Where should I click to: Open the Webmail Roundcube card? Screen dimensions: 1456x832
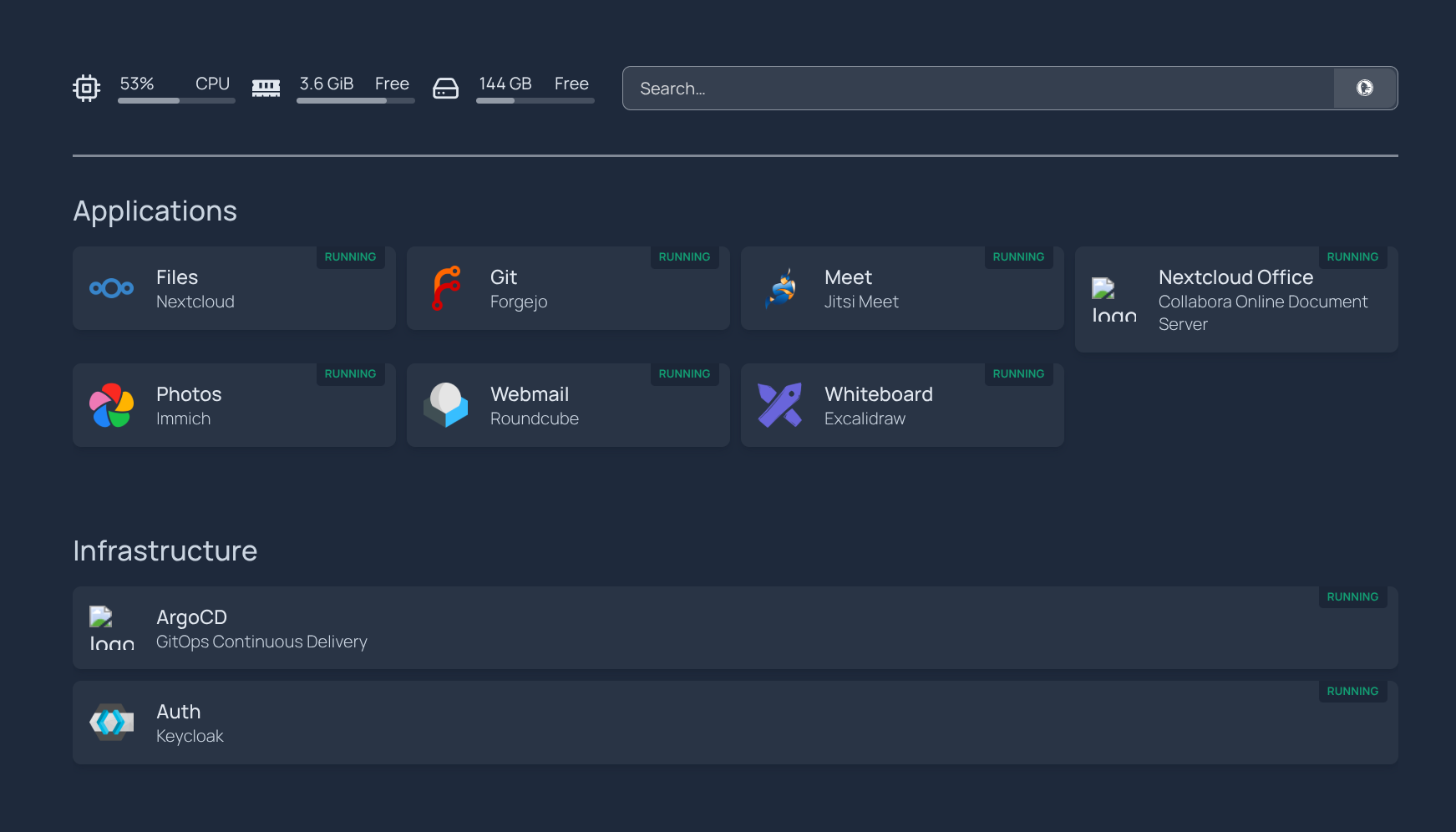click(568, 405)
